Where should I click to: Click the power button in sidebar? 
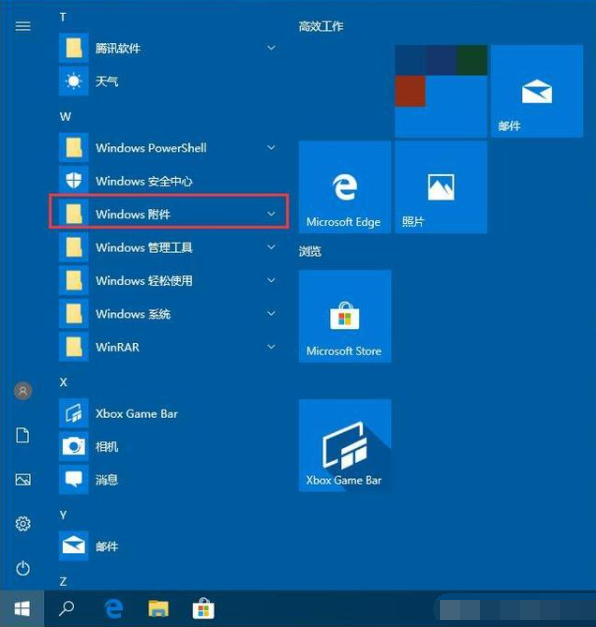[x=23, y=568]
